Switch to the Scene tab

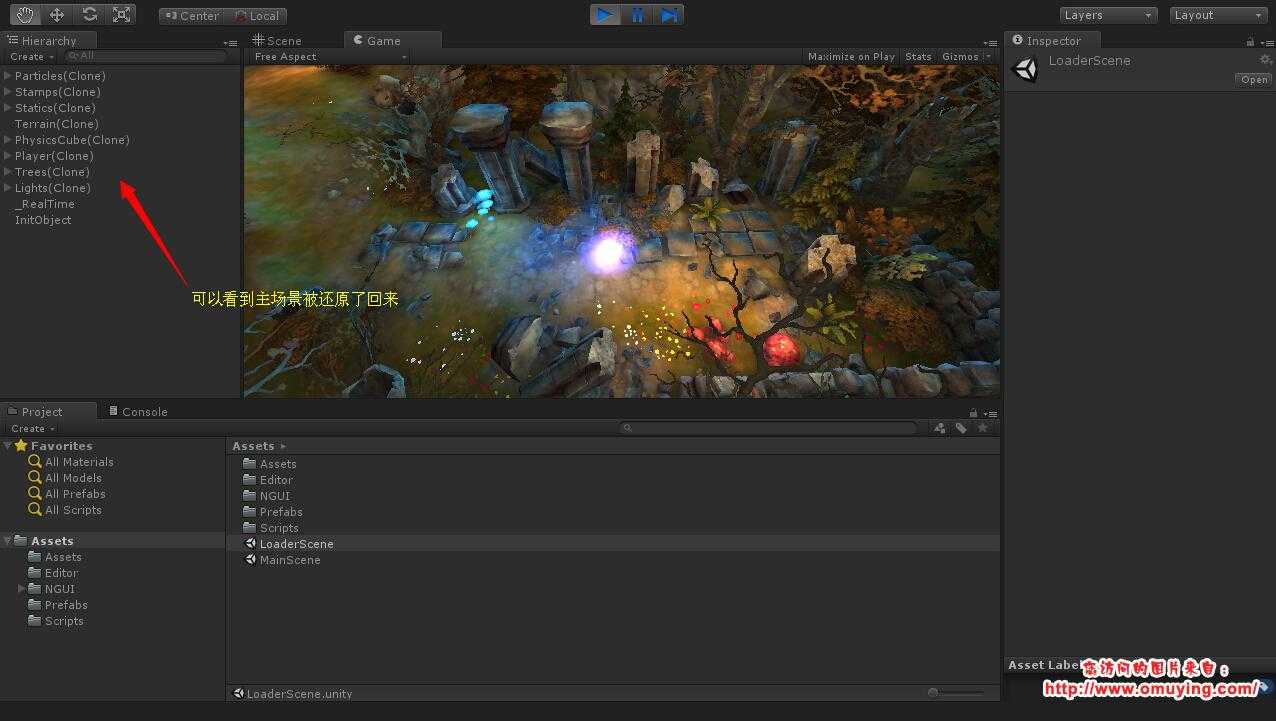277,41
